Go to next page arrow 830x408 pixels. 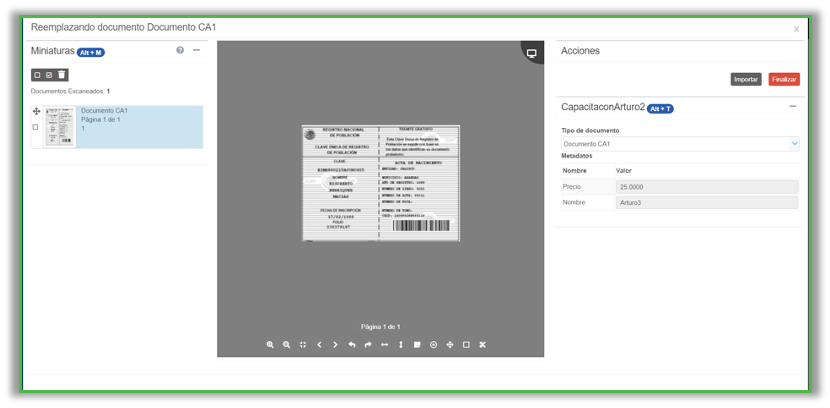[335, 345]
